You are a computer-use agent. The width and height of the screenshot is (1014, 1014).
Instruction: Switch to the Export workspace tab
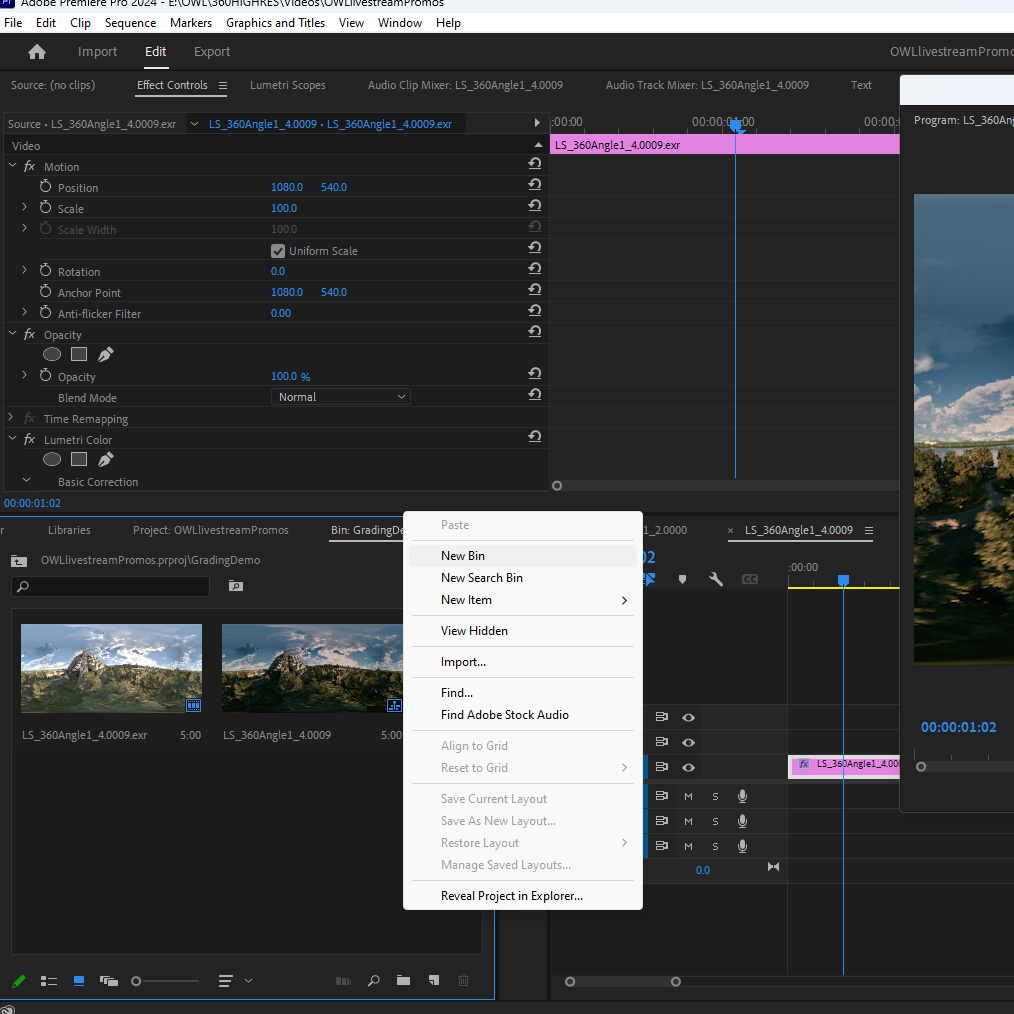click(x=212, y=52)
